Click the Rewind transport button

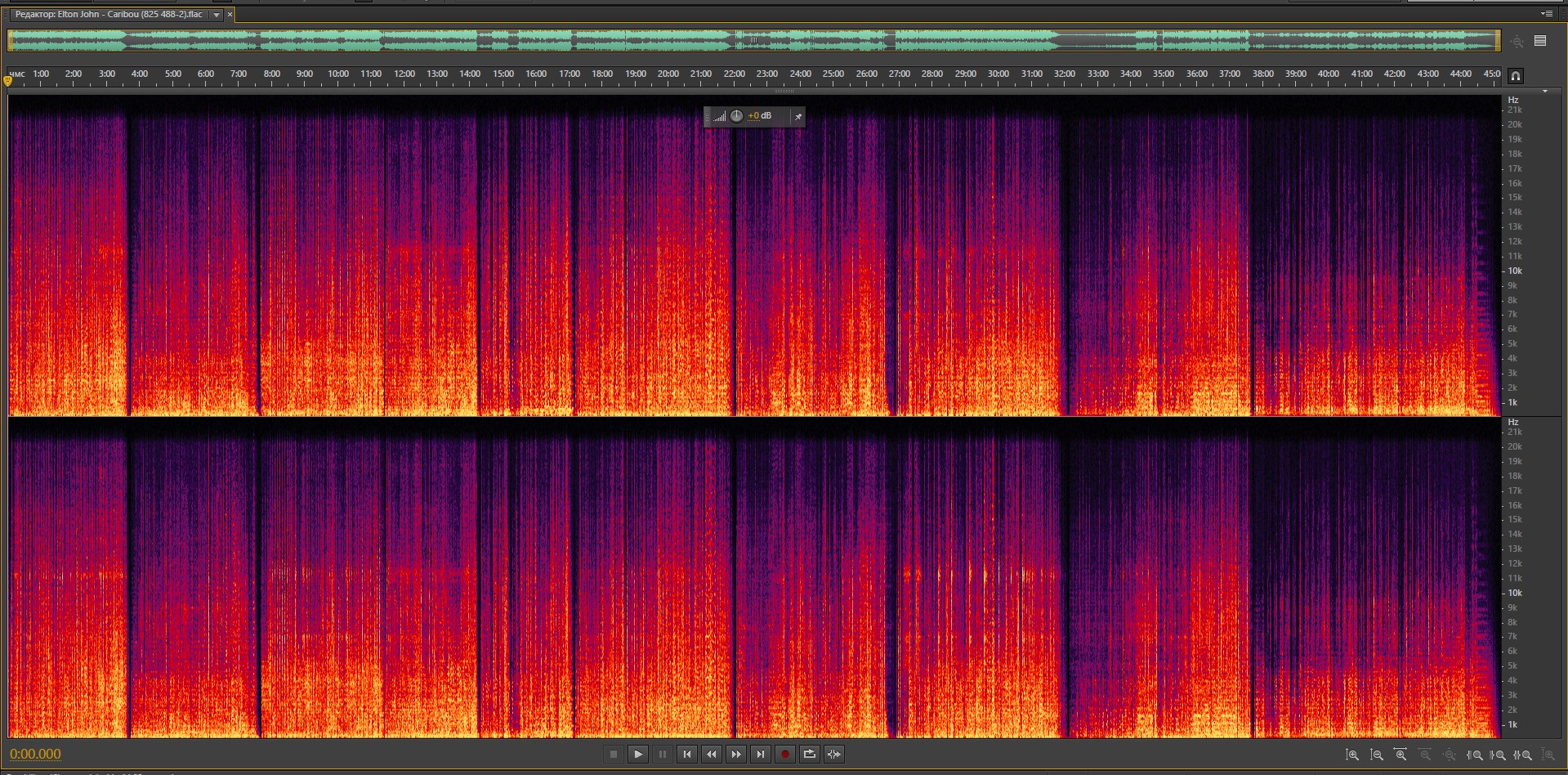(712, 754)
